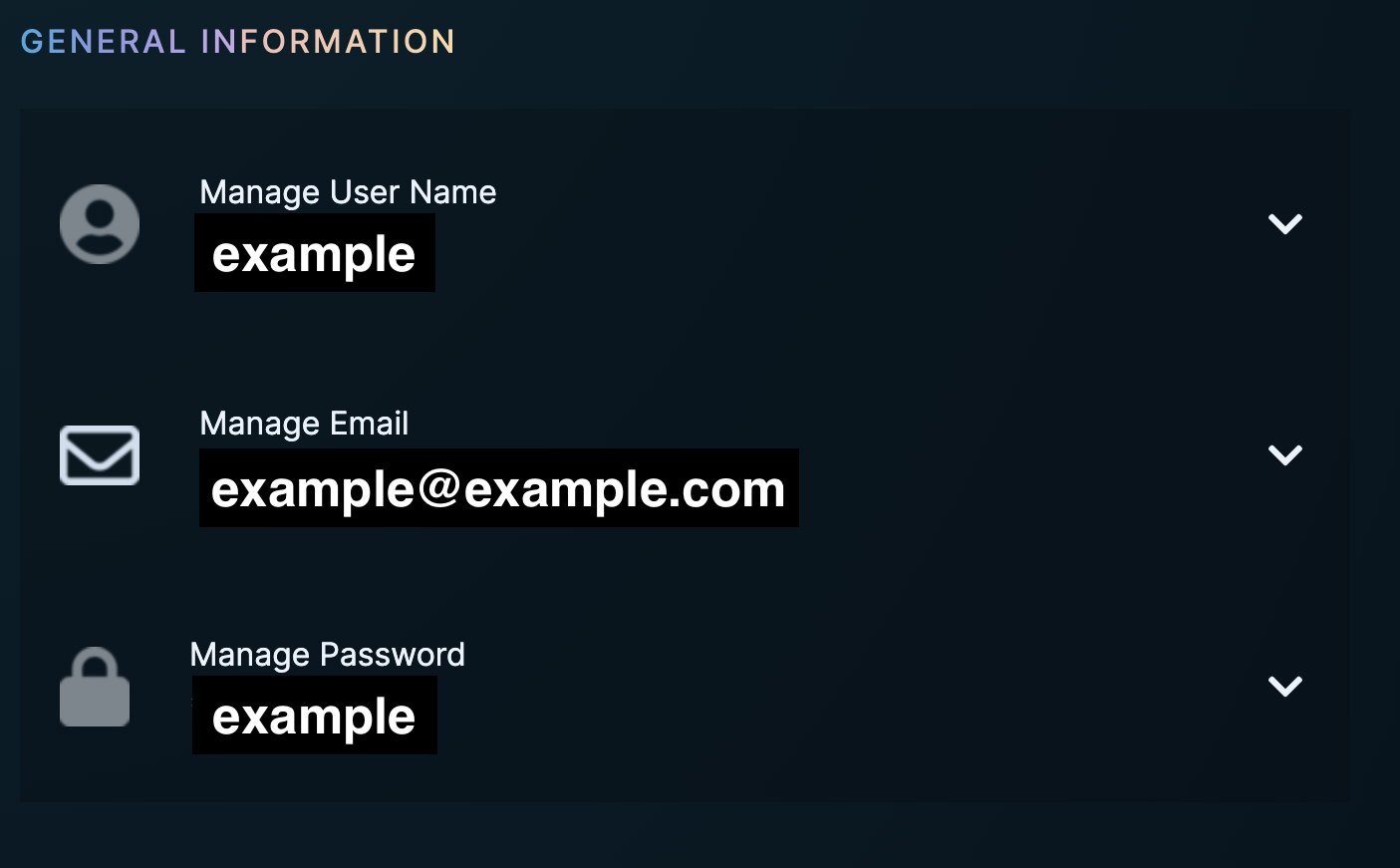1400x868 pixels.
Task: Expand the Manage Email chevron
Action: (x=1284, y=455)
